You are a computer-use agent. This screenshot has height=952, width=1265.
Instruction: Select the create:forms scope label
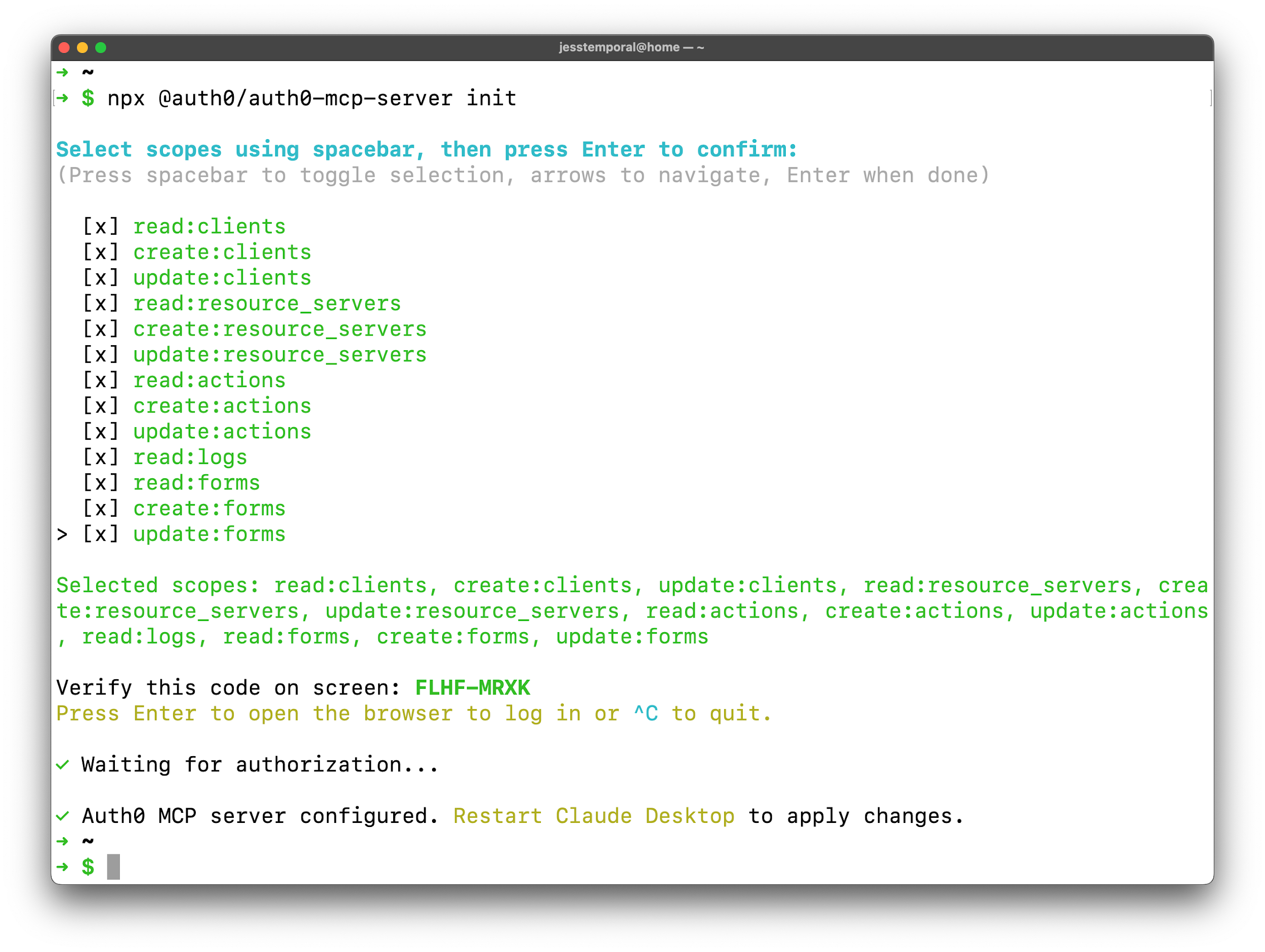[x=209, y=509]
